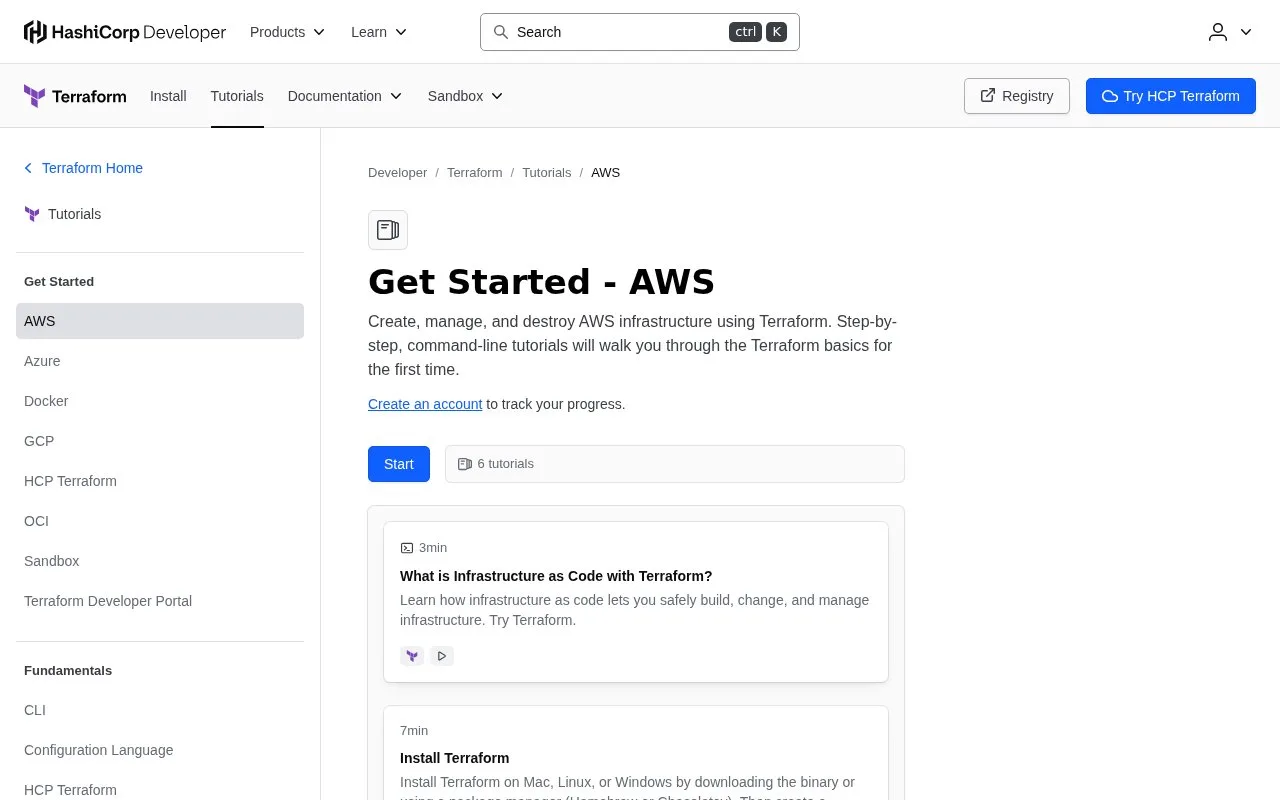Open the Install Terraform tutorial card
Screen dimensions: 1280x800
pos(636,753)
